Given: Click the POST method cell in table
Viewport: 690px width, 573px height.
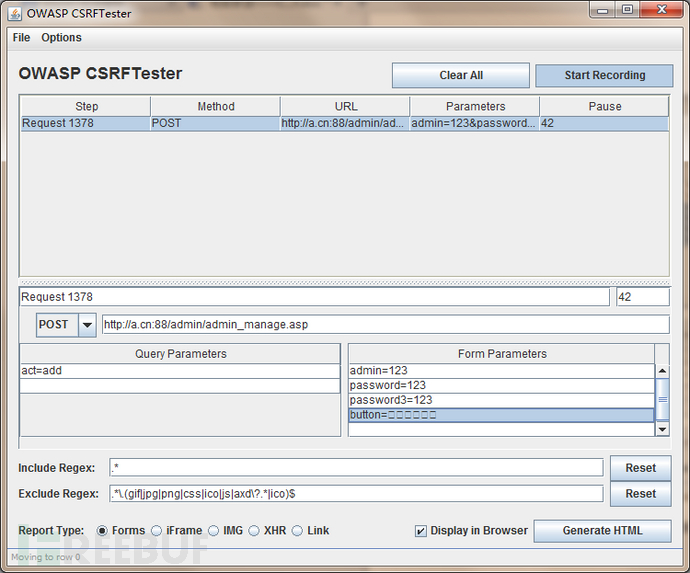Looking at the screenshot, I should point(216,123).
